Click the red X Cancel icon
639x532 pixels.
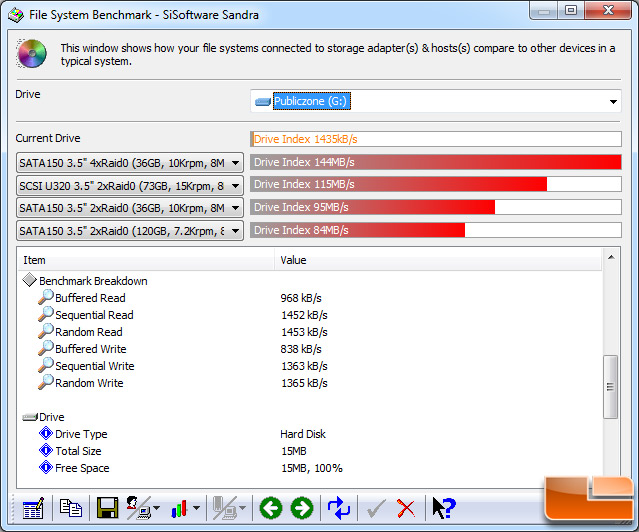[406, 509]
